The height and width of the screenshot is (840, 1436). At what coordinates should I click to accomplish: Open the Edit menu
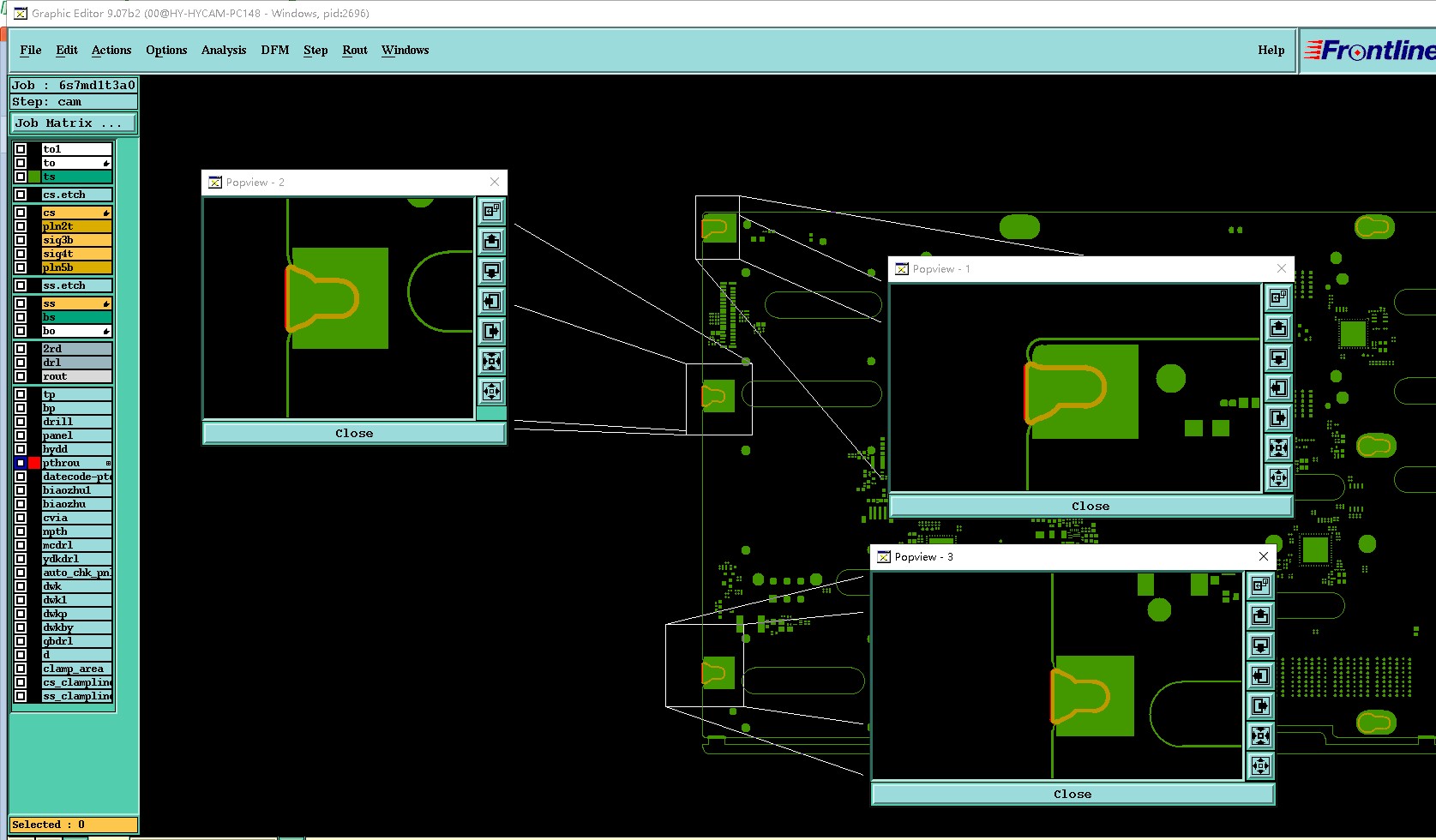67,50
